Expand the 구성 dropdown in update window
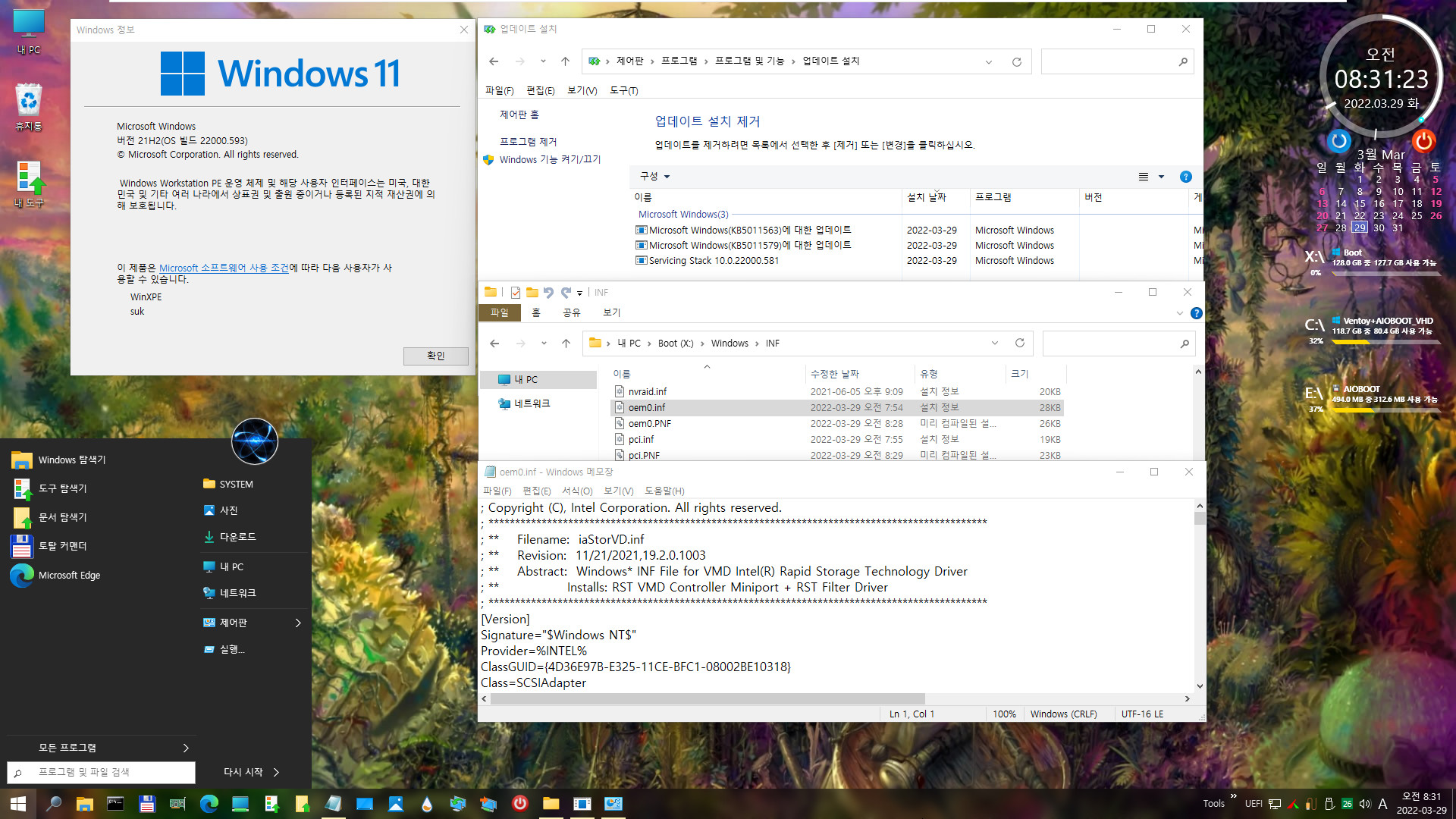 tap(655, 176)
